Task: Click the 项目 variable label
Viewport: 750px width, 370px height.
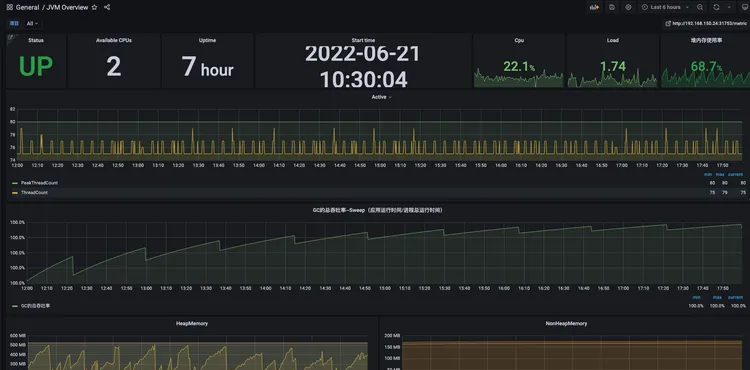Action: [x=14, y=23]
